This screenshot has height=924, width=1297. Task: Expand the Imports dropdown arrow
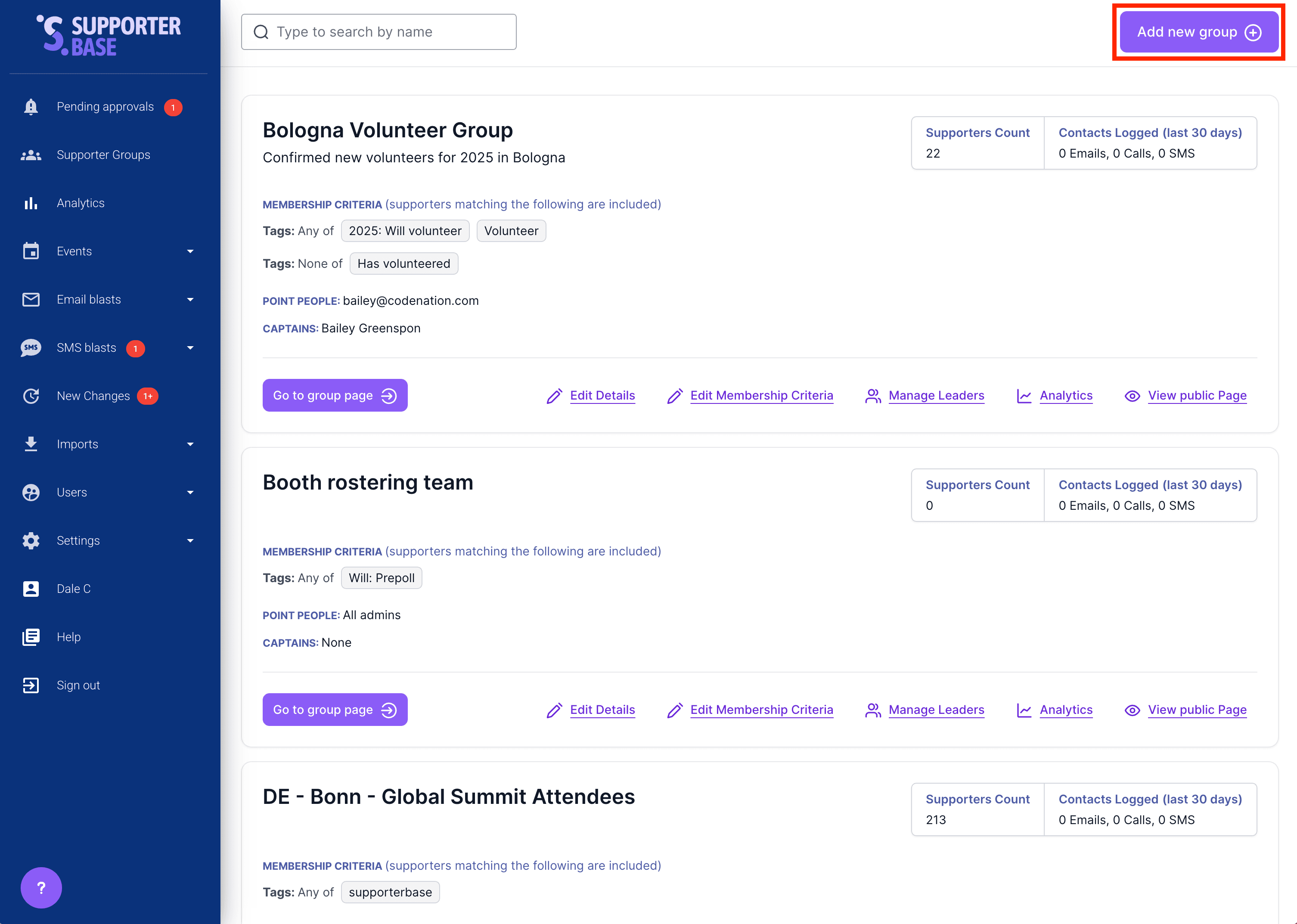point(190,444)
